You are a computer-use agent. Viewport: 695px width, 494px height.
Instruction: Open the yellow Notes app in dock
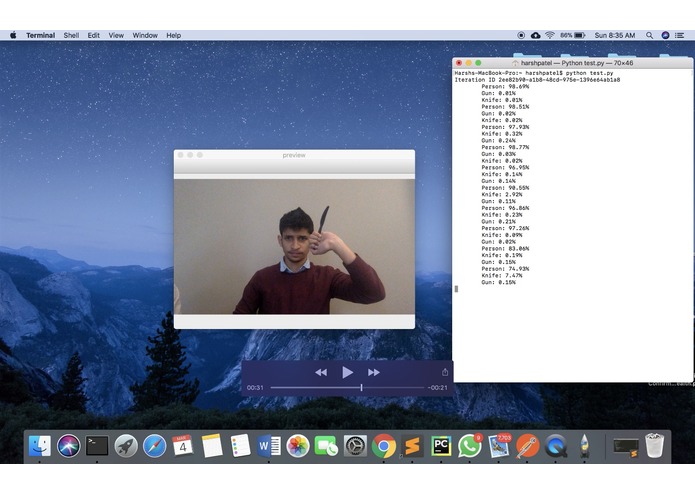[x=212, y=445]
